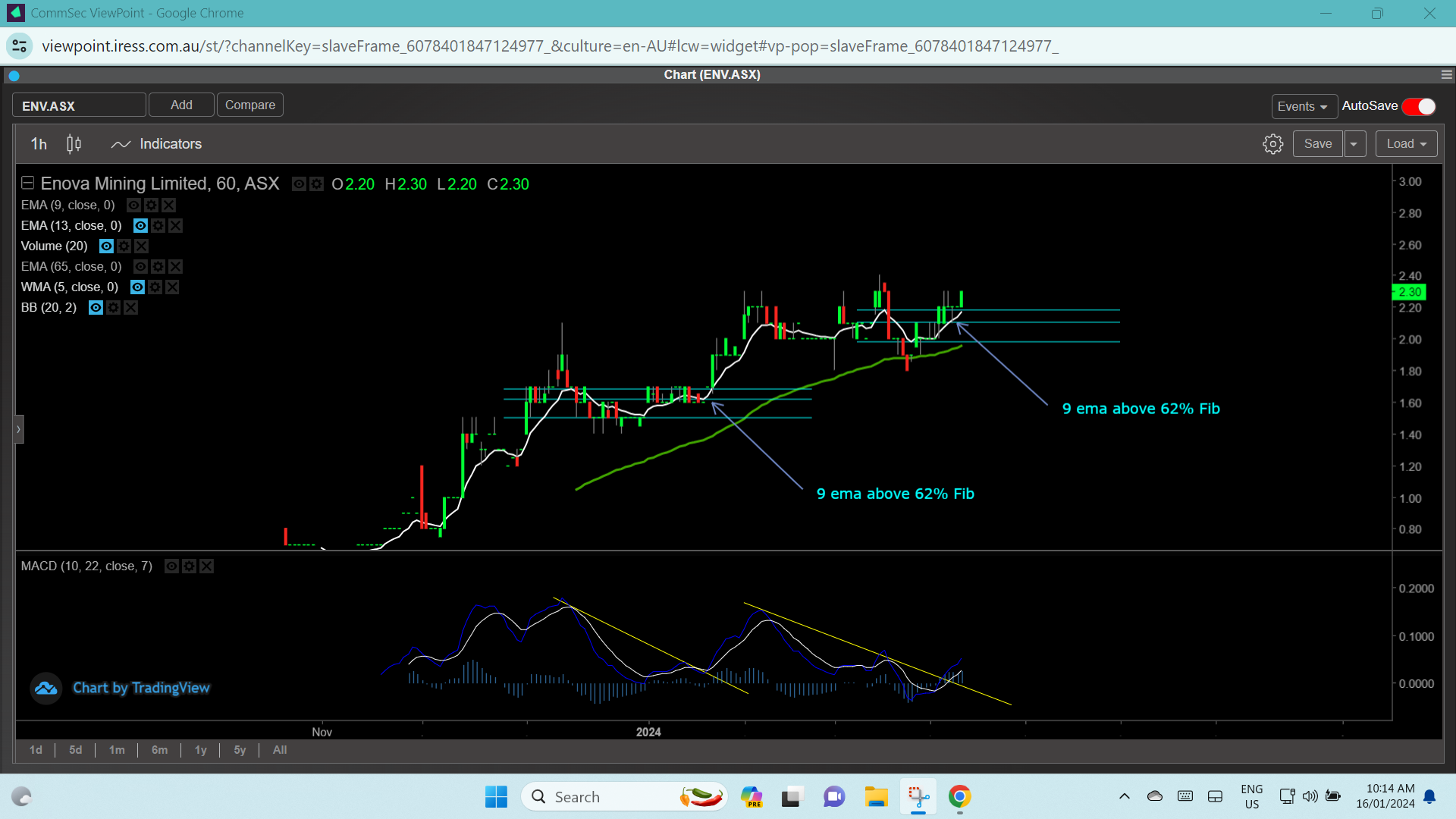Open File Explorer from the taskbar
Image resolution: width=1456 pixels, height=819 pixels.
tap(876, 797)
